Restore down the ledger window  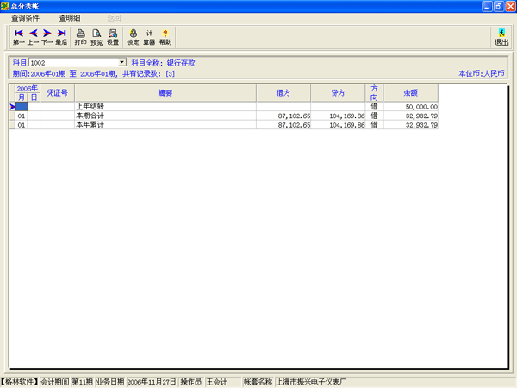click(x=499, y=6)
